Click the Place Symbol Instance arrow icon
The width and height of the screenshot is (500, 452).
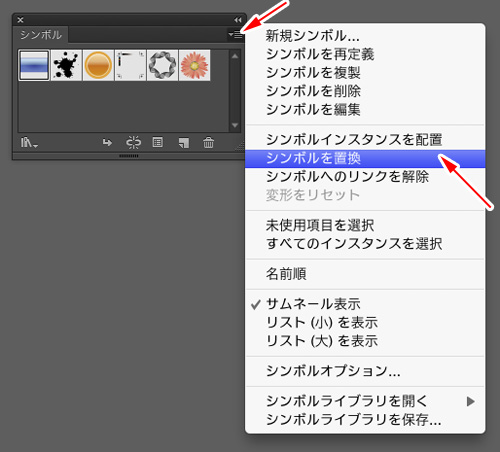pyautogui.click(x=107, y=143)
